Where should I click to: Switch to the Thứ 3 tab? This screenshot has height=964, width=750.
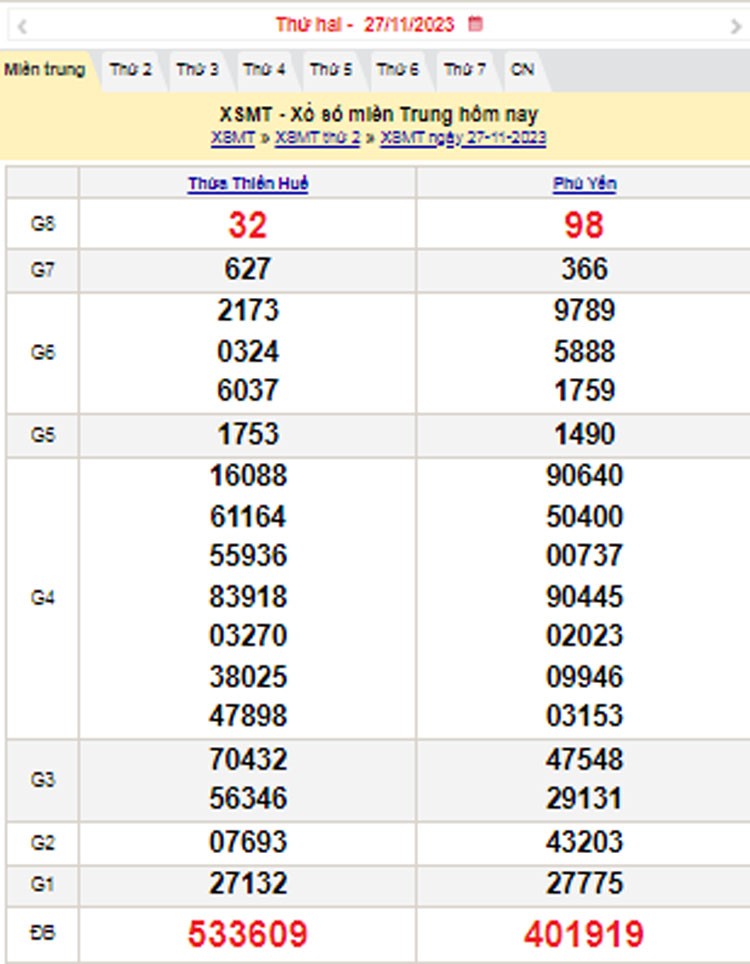198,70
